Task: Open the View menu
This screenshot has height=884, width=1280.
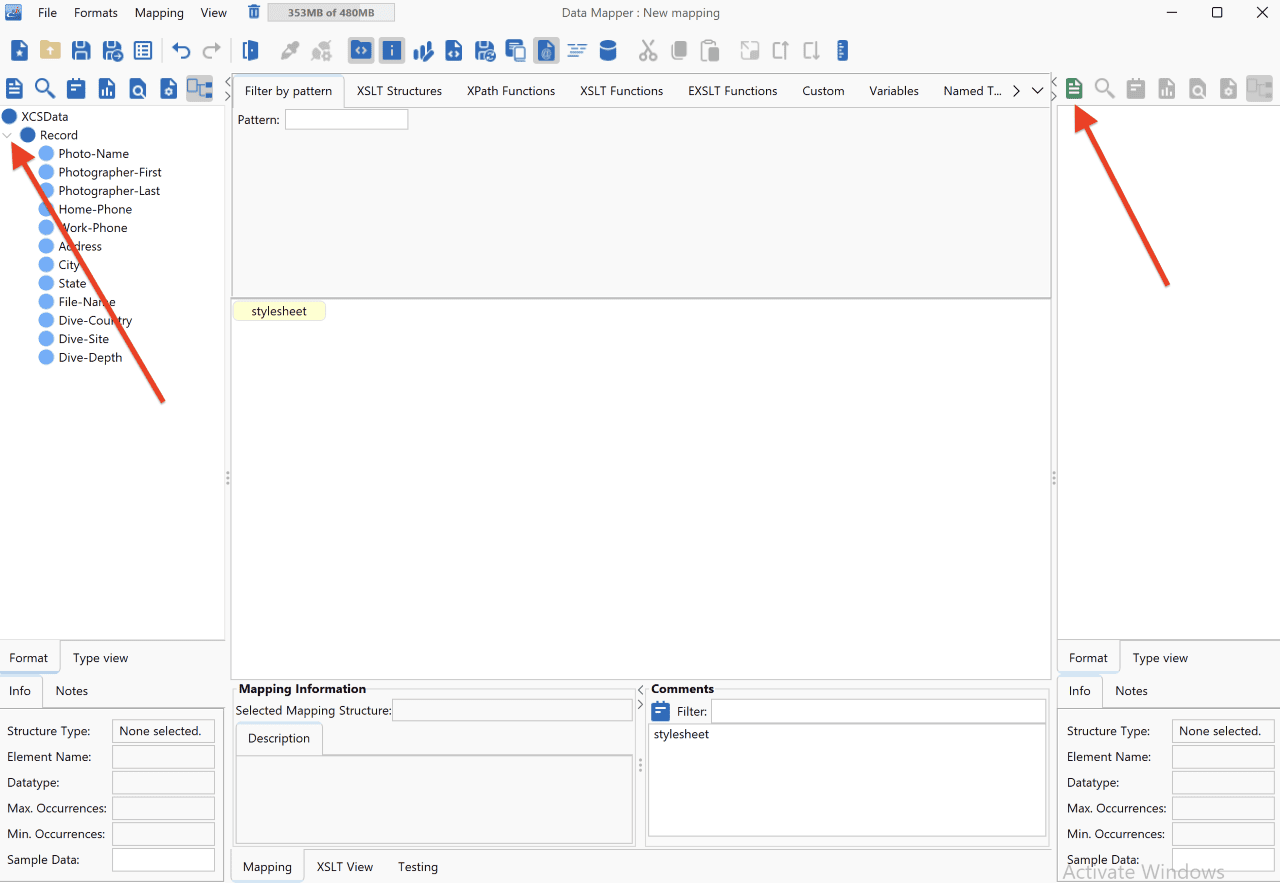Action: 214,13
